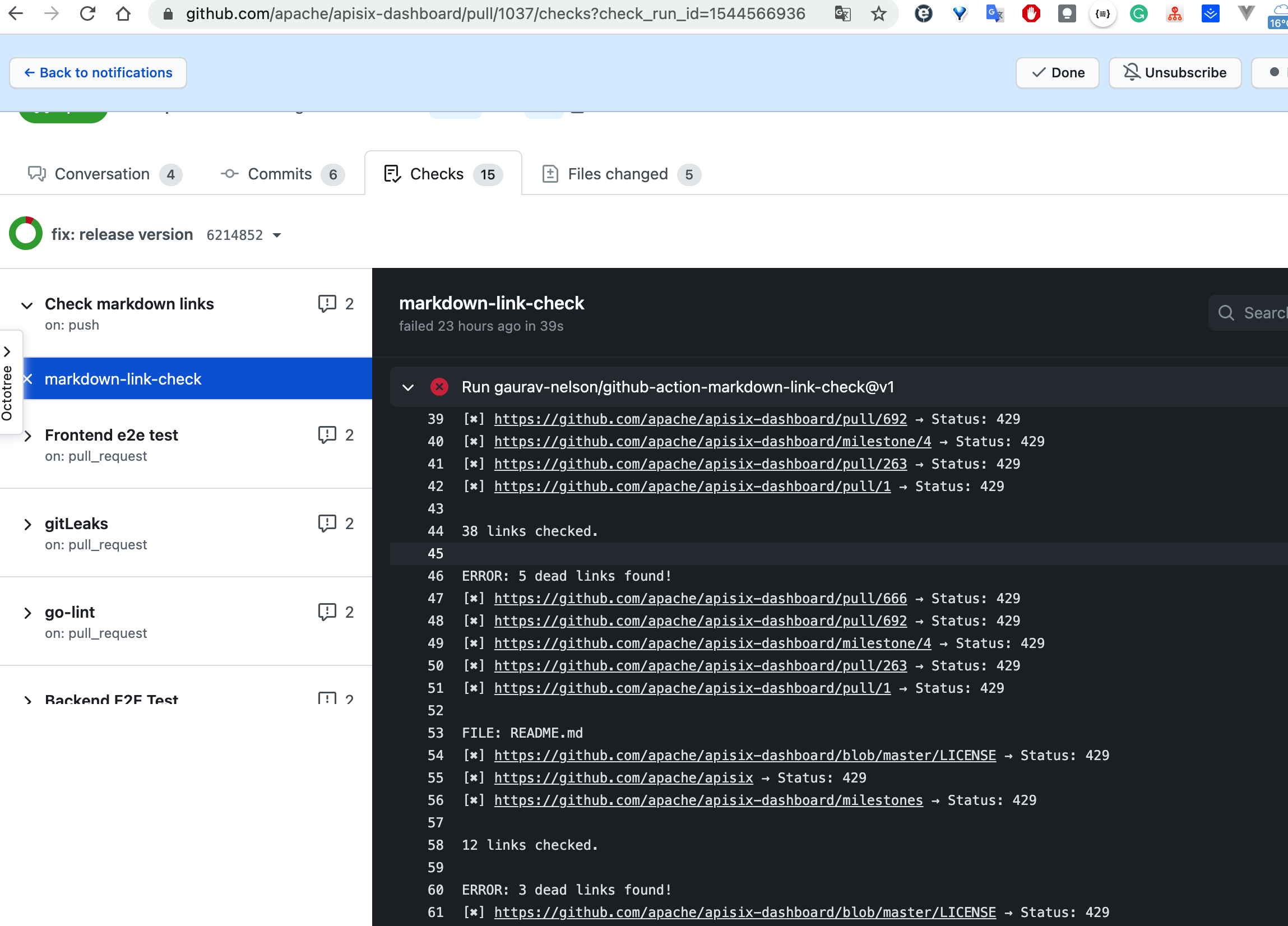
Task: Reload the page in the browser
Action: [88, 13]
